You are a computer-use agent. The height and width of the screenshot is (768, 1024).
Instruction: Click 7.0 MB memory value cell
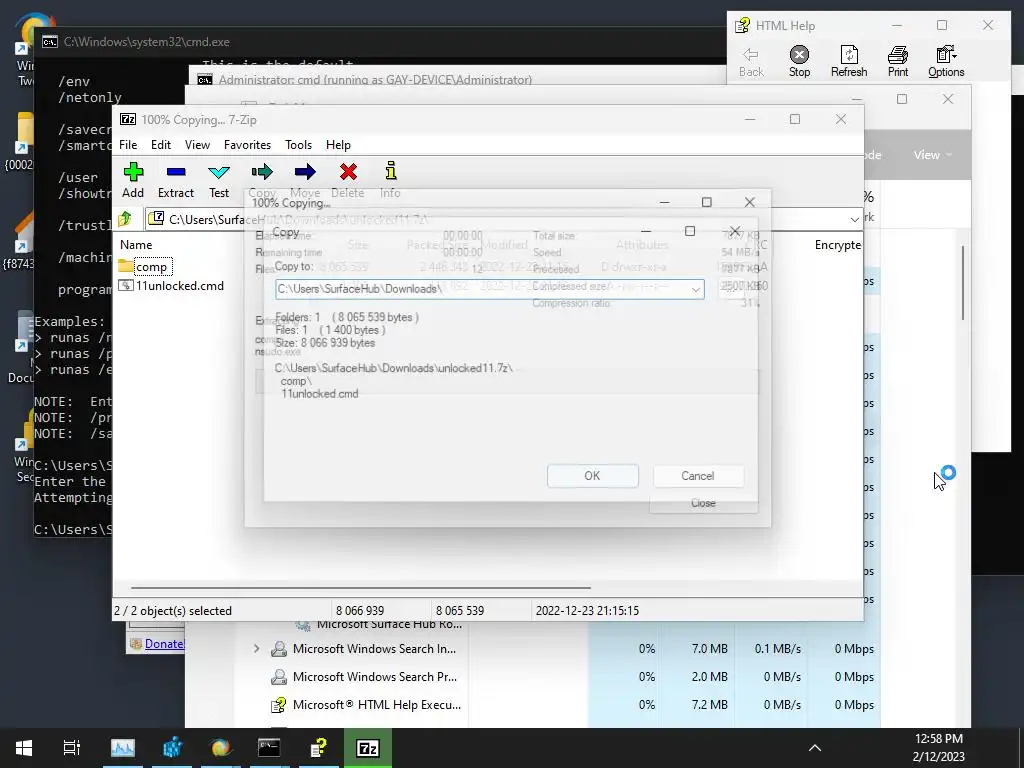click(x=709, y=648)
